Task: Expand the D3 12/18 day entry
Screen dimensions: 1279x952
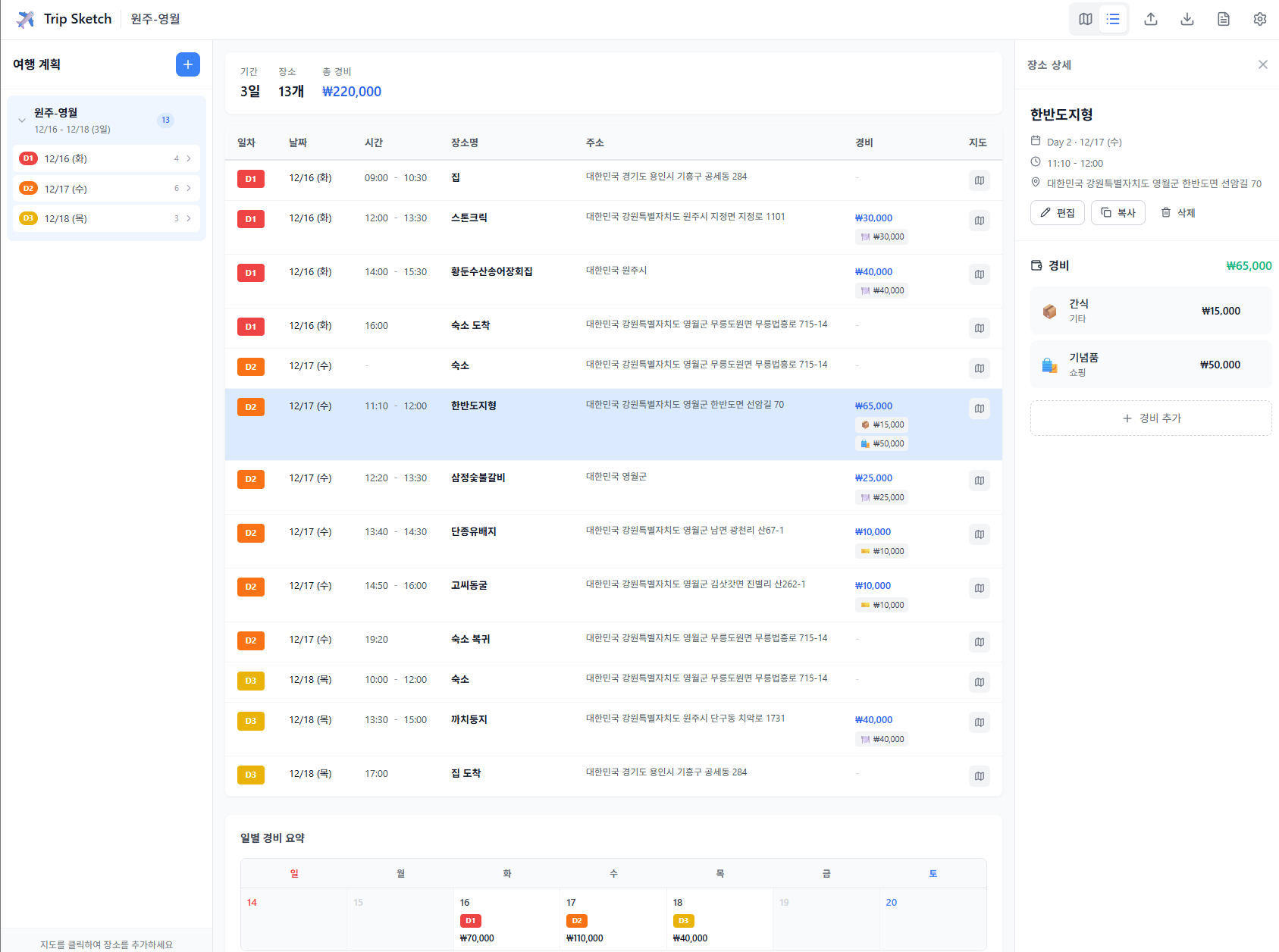Action: (105, 218)
